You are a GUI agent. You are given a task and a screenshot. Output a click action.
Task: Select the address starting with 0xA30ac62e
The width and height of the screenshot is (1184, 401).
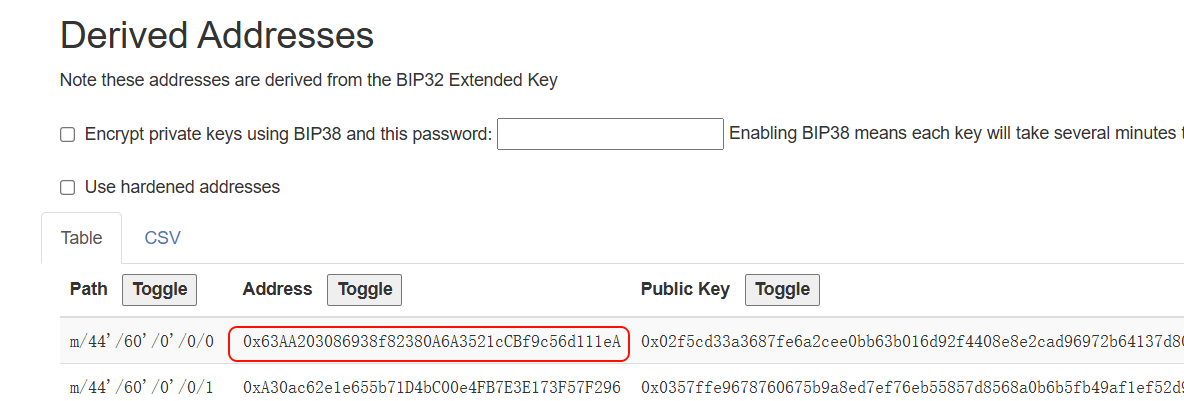click(431, 388)
